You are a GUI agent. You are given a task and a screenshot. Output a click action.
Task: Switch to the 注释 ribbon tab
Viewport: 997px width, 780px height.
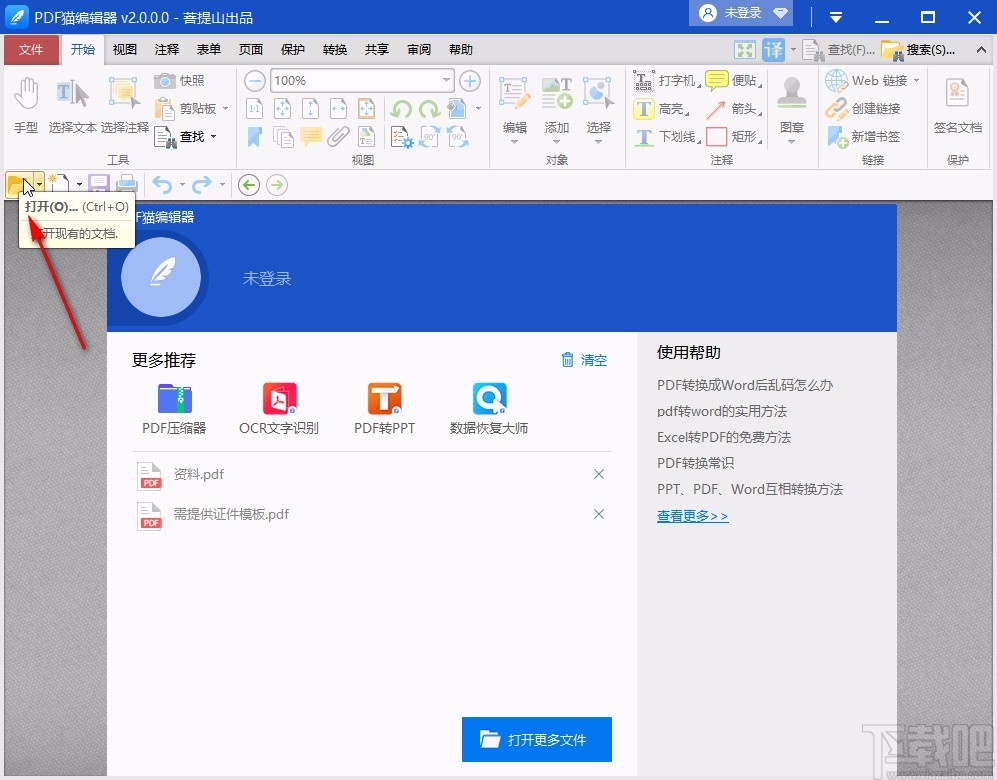point(165,48)
